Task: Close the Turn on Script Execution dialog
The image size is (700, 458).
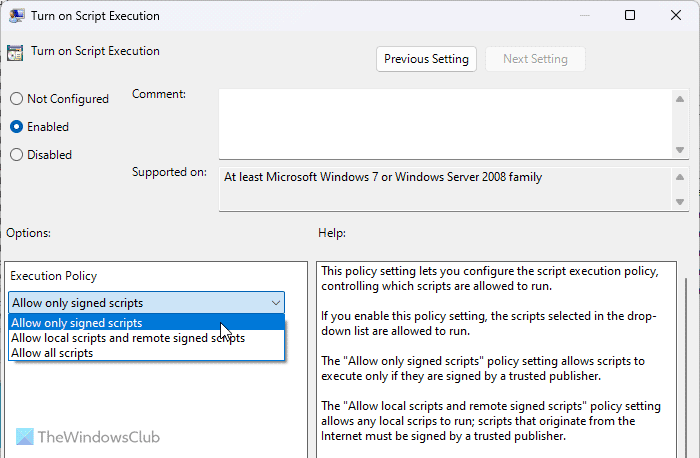Action: 676,16
